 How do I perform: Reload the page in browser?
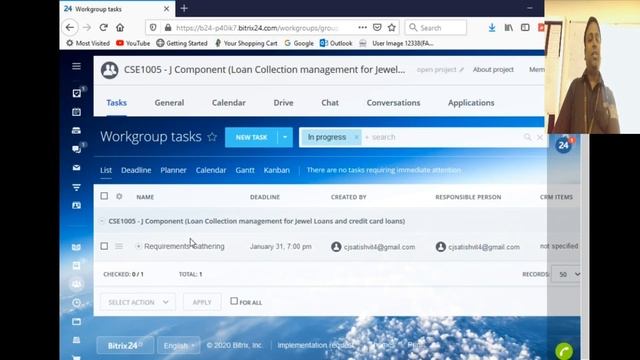(103, 27)
